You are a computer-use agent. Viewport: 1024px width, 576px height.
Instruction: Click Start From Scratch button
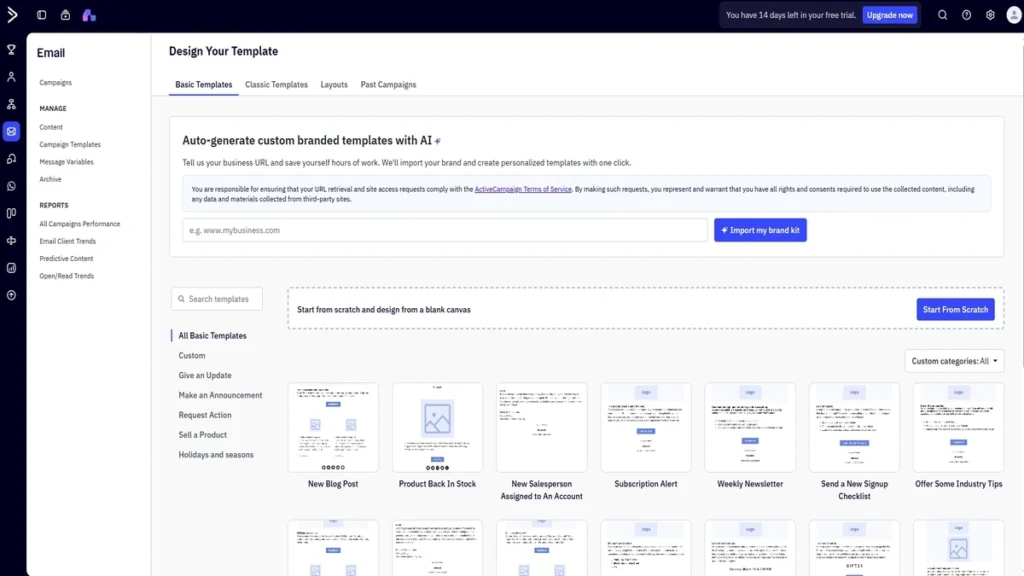click(955, 310)
